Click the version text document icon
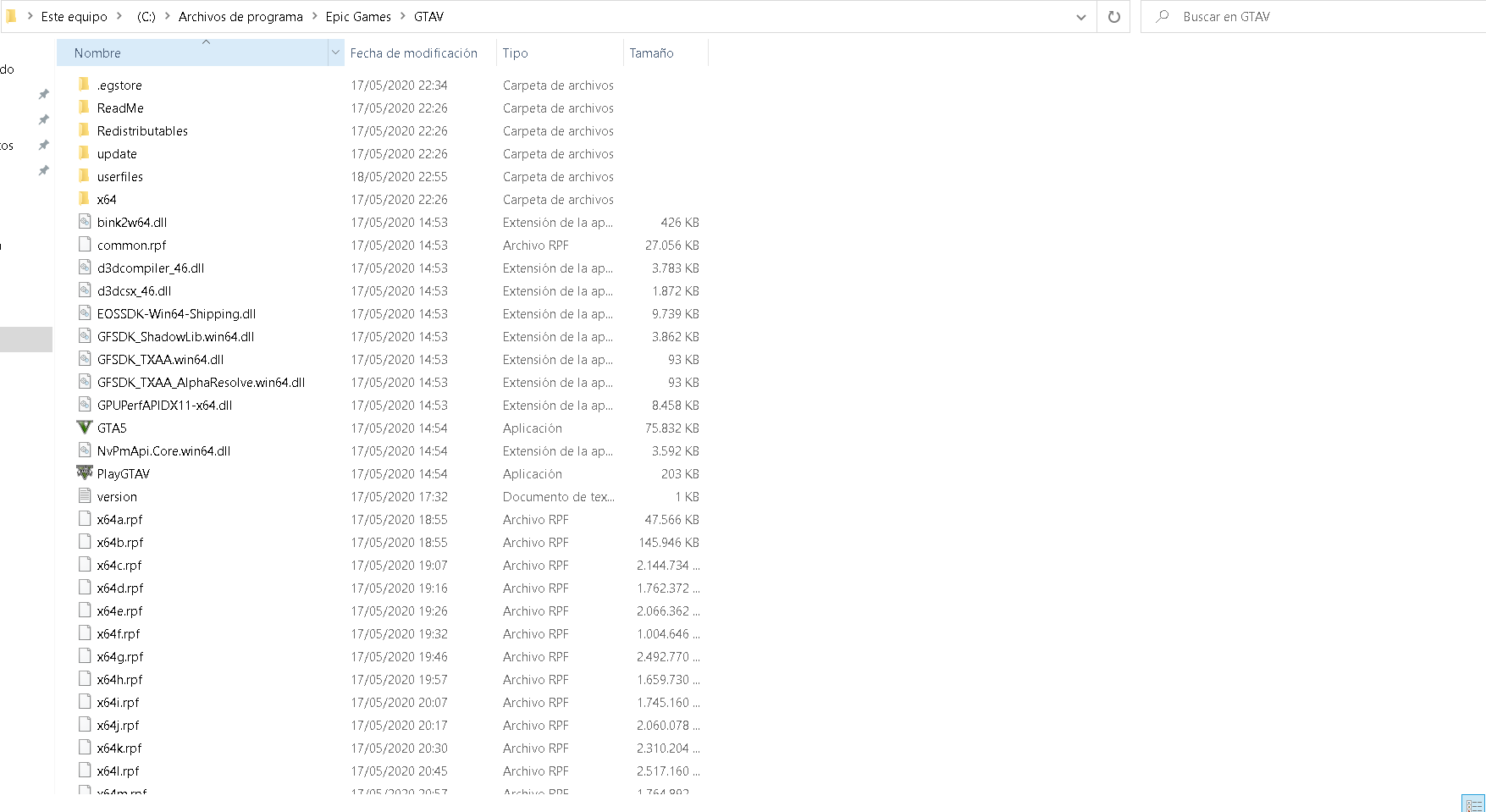This screenshot has width=1486, height=812. pyautogui.click(x=85, y=496)
